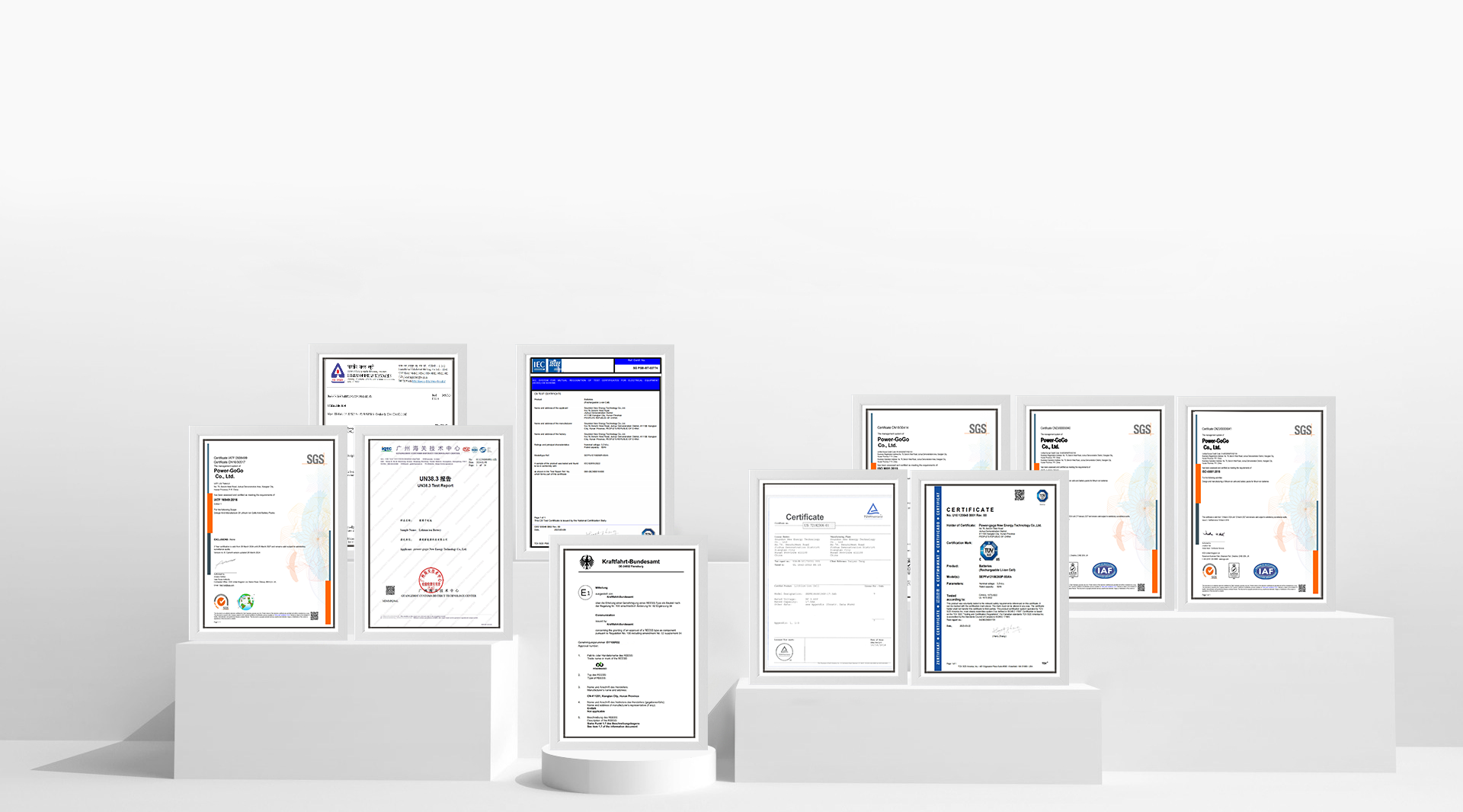The height and width of the screenshot is (812, 1463).
Task: Click the TÜV octagon mark on the CERTIFICATE document
Action: pyautogui.click(x=989, y=551)
